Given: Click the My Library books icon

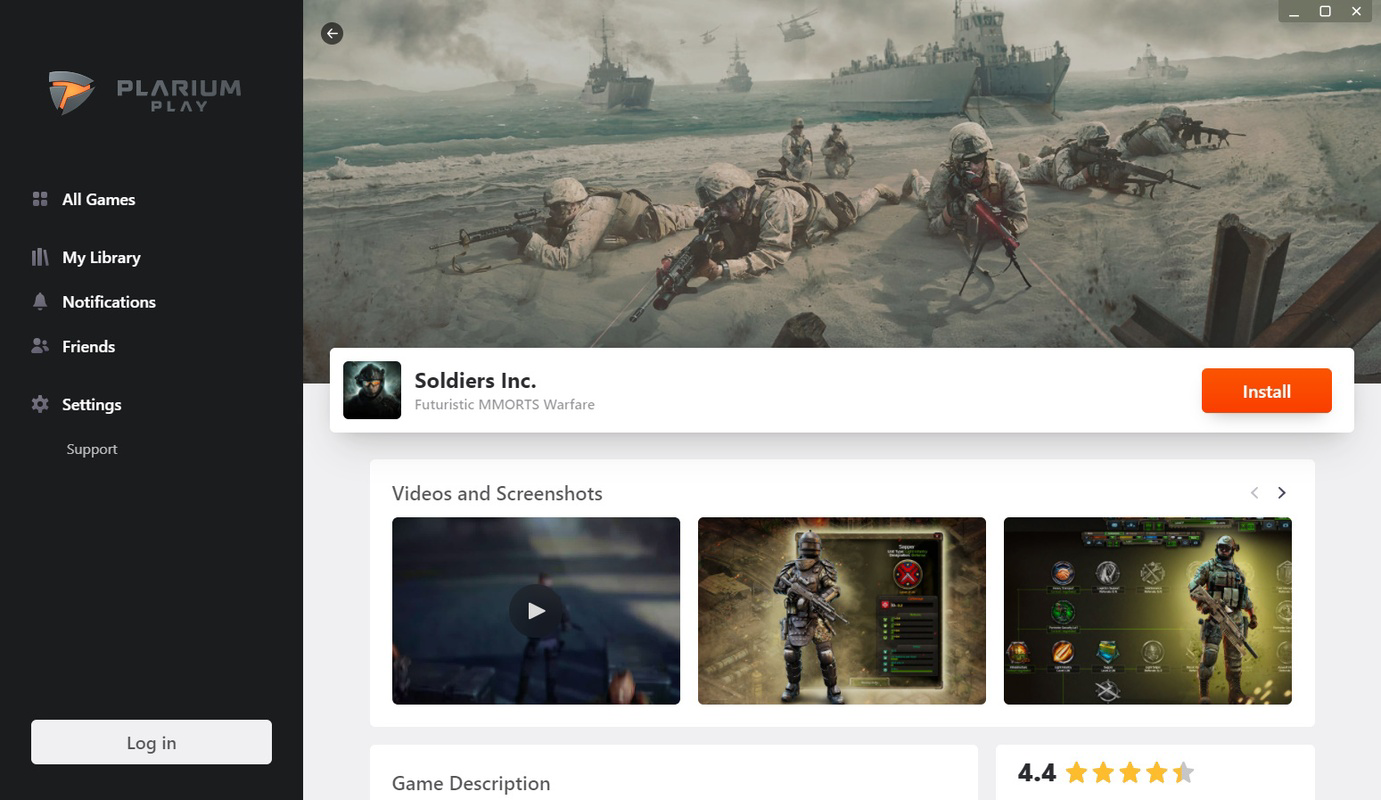Looking at the screenshot, I should [x=40, y=257].
